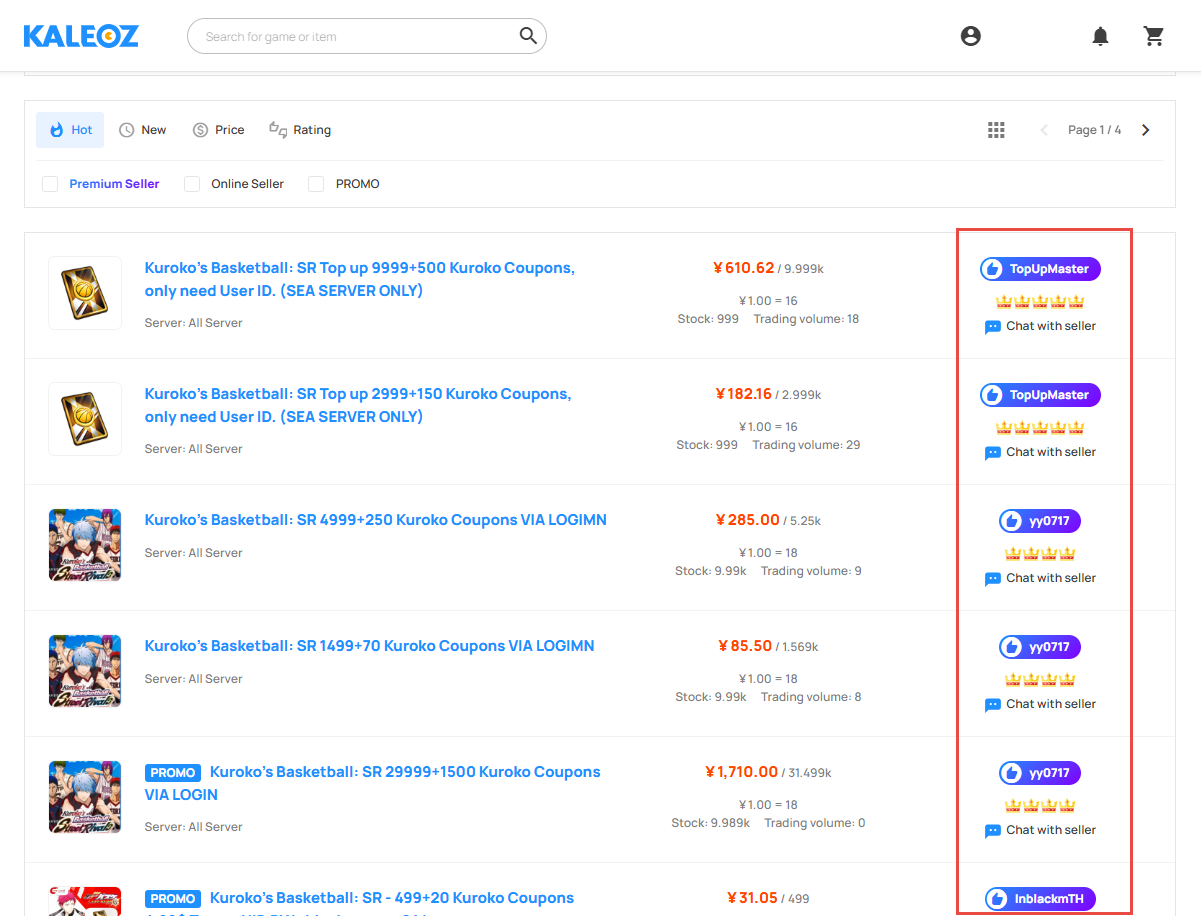Sort listings by New
The height and width of the screenshot is (916, 1201).
point(142,130)
